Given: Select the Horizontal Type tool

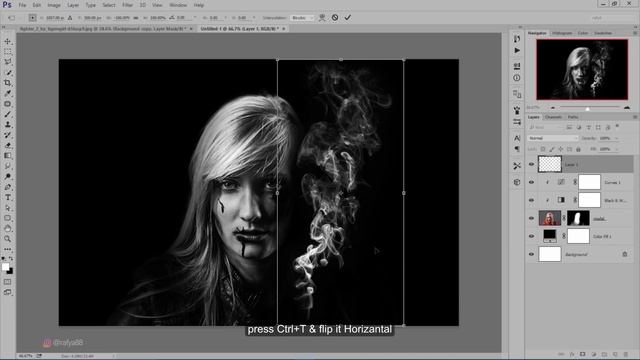Looking at the screenshot, I should (x=8, y=198).
